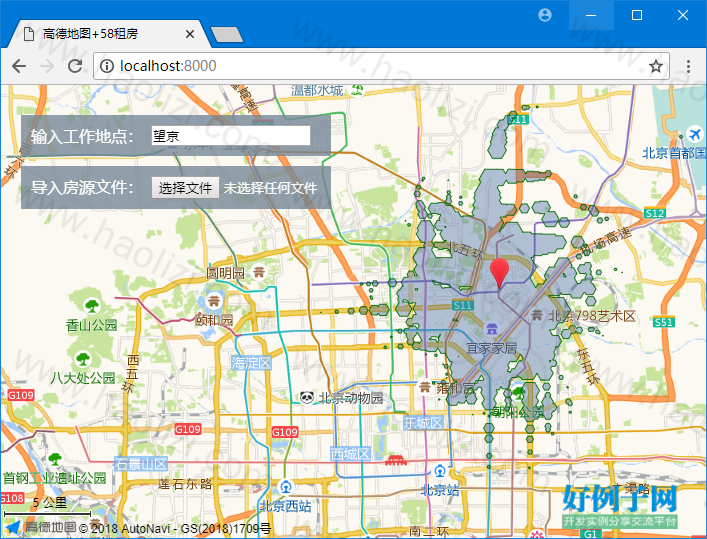Open Chrome three-dot menu
This screenshot has width=707, height=539.
(x=688, y=66)
